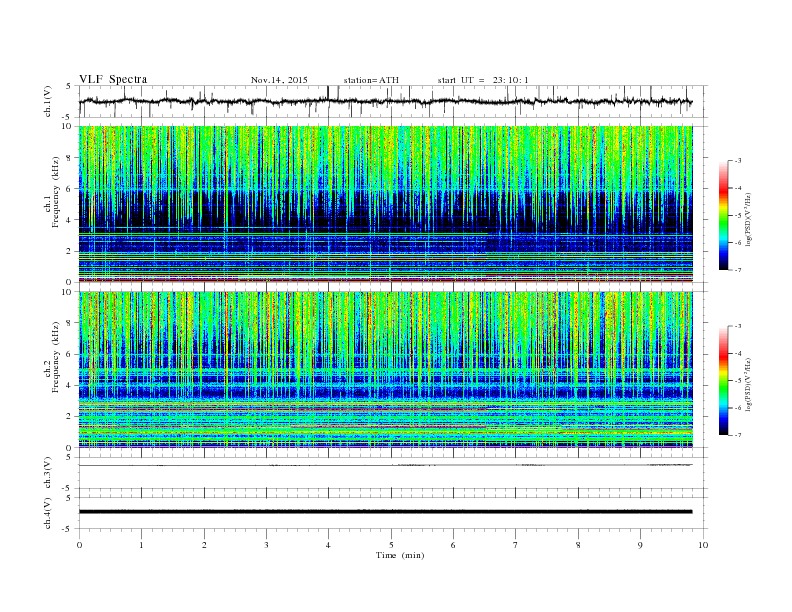792x612 pixels.
Task: Click the ch.1 spectrogram panel
Action: (x=385, y=204)
